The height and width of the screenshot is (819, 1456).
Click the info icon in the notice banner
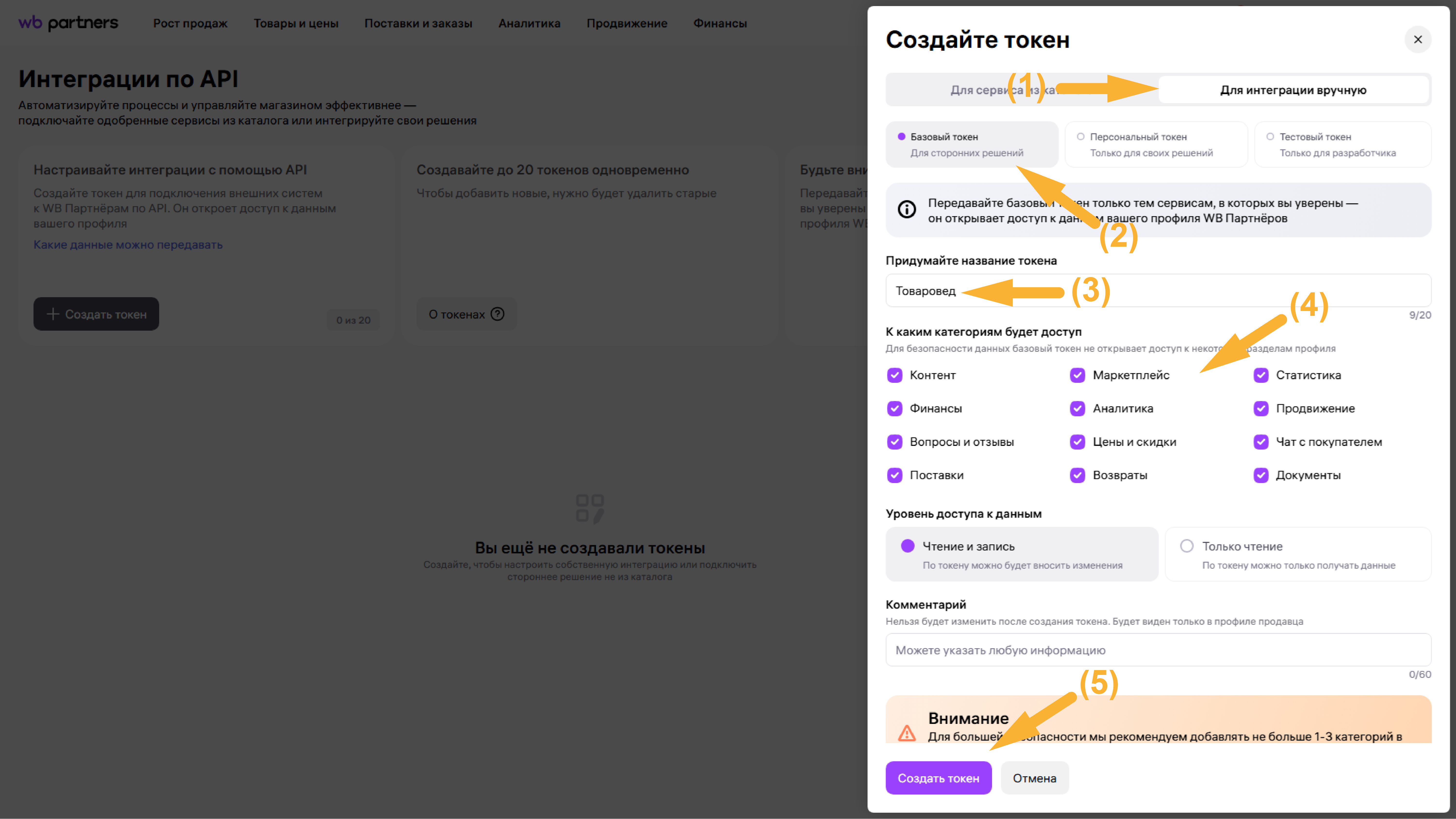pos(907,210)
